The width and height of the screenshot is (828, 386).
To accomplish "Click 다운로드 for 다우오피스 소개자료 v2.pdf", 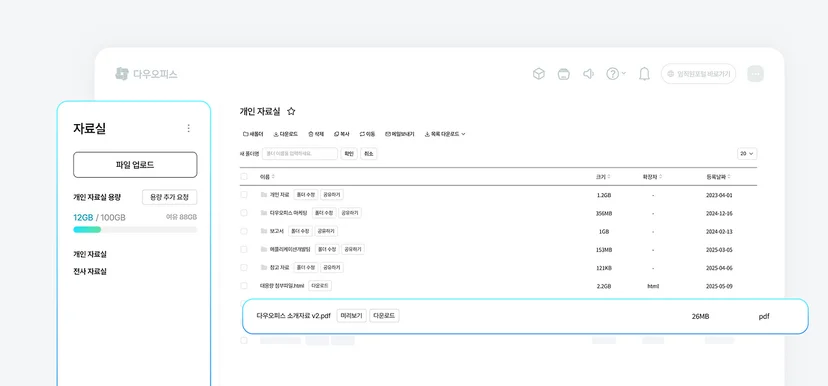I will click(384, 316).
